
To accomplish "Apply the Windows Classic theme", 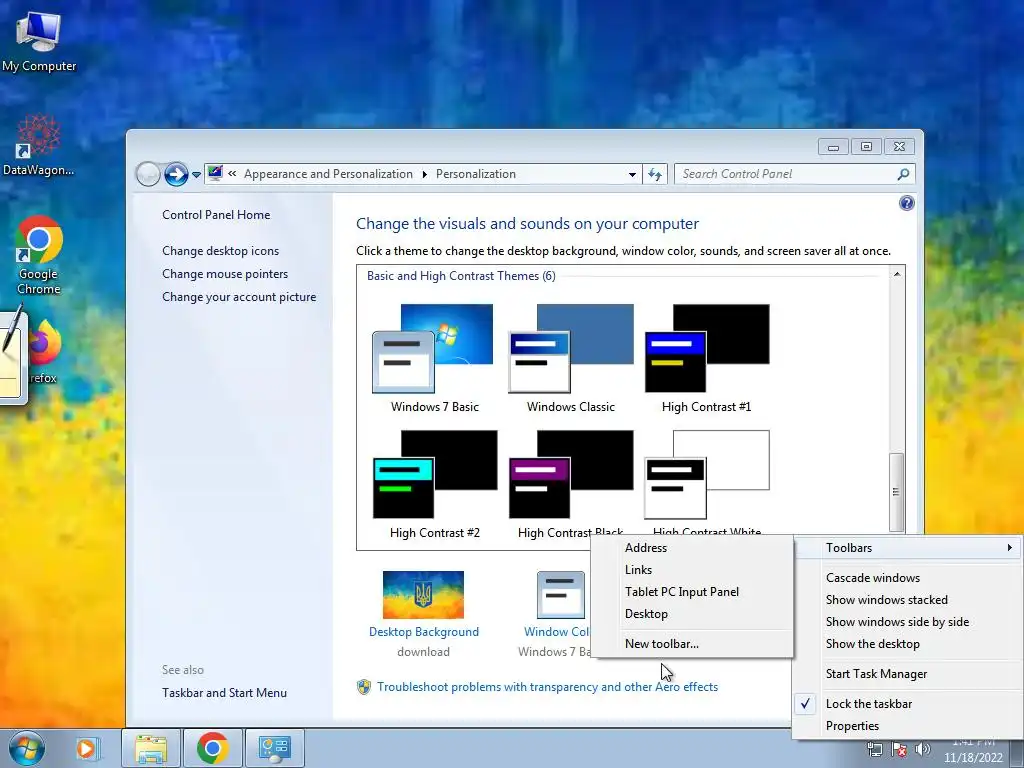I will [x=571, y=358].
